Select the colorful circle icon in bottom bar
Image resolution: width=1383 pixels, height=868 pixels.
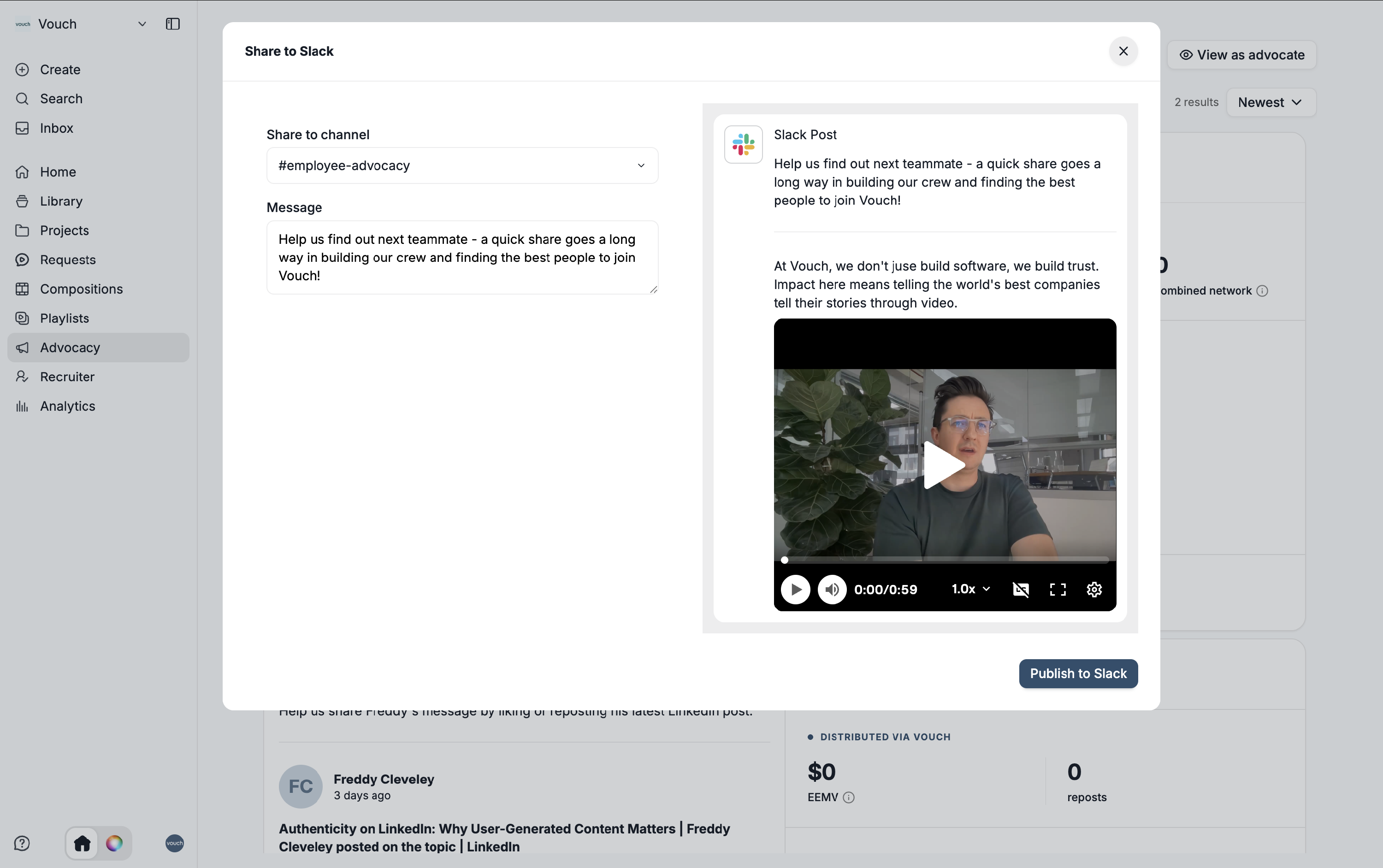click(x=114, y=843)
